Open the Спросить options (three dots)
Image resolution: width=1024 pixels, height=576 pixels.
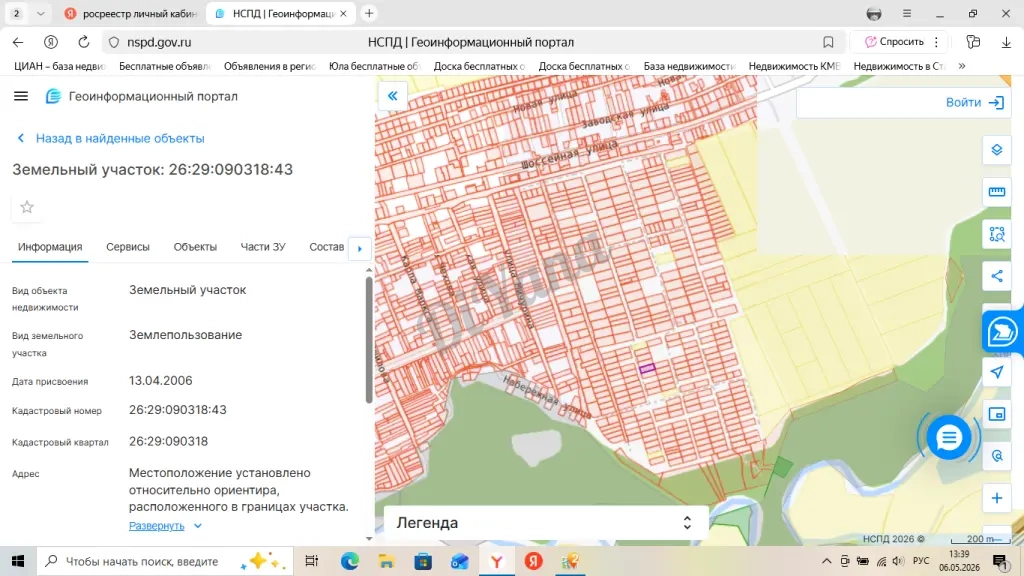[936, 42]
